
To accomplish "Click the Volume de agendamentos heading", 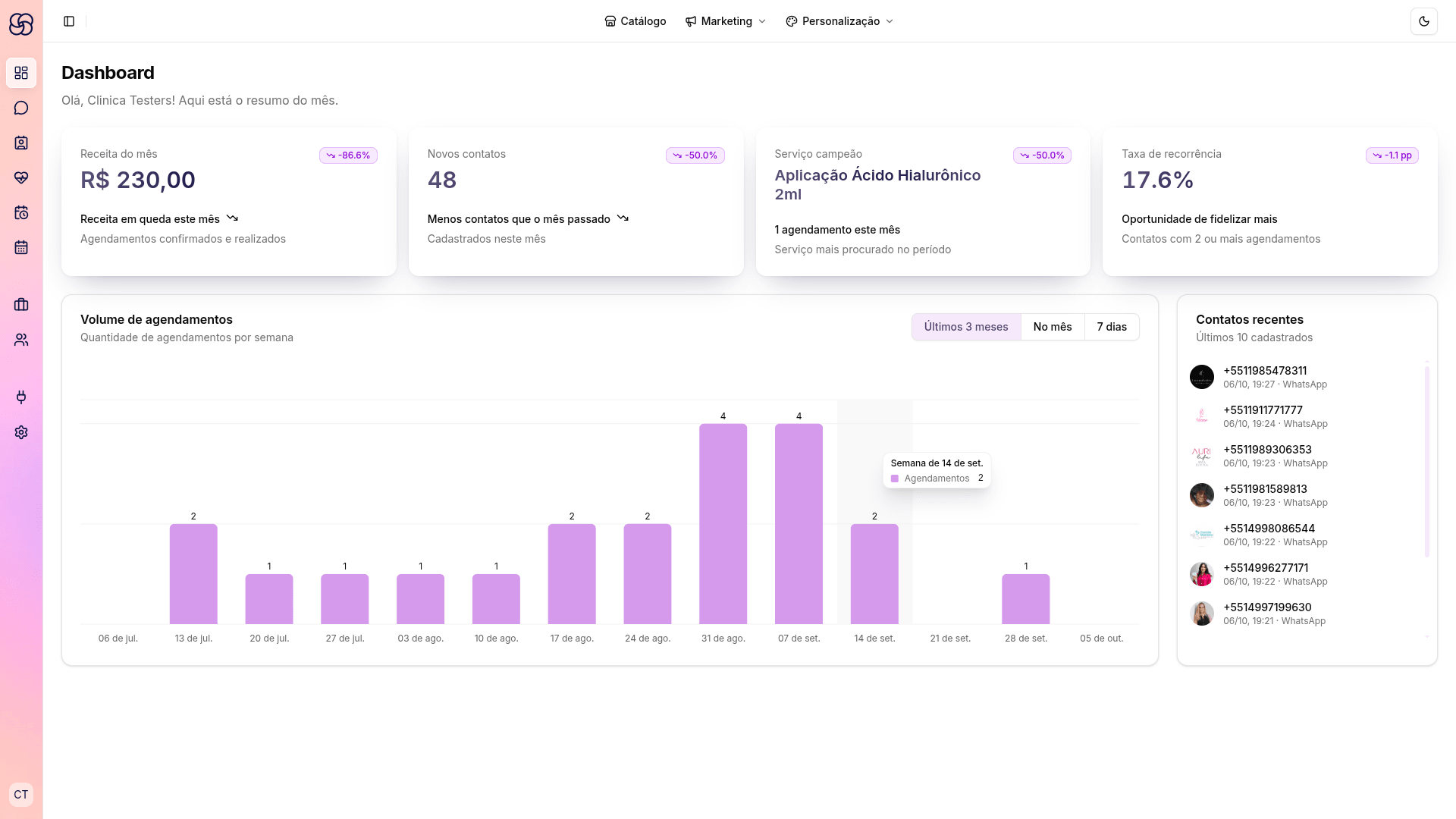I will pyautogui.click(x=156, y=319).
